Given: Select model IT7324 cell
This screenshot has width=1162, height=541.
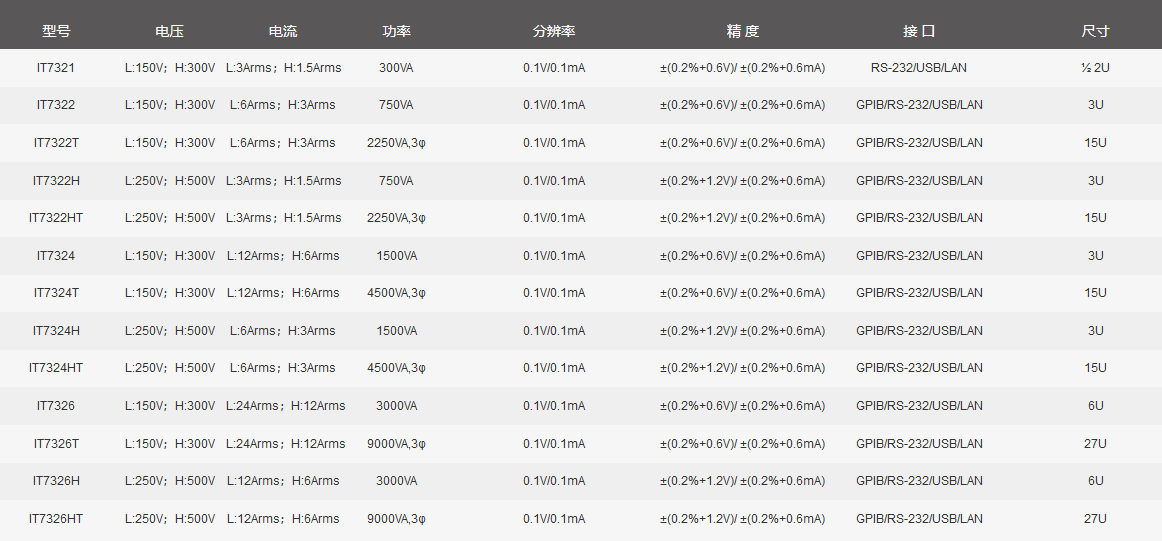Looking at the screenshot, I should point(56,256).
